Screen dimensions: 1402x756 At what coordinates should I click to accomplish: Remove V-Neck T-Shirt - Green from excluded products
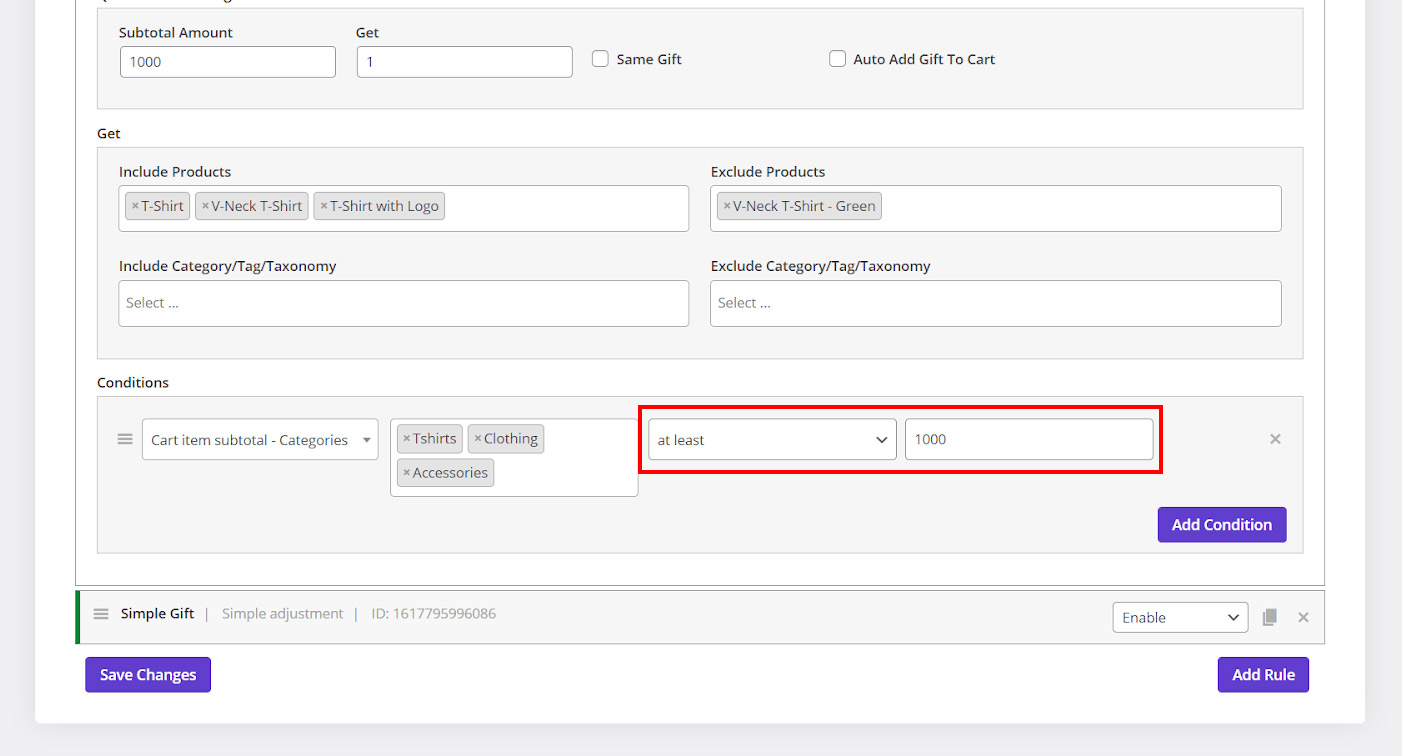pos(727,207)
